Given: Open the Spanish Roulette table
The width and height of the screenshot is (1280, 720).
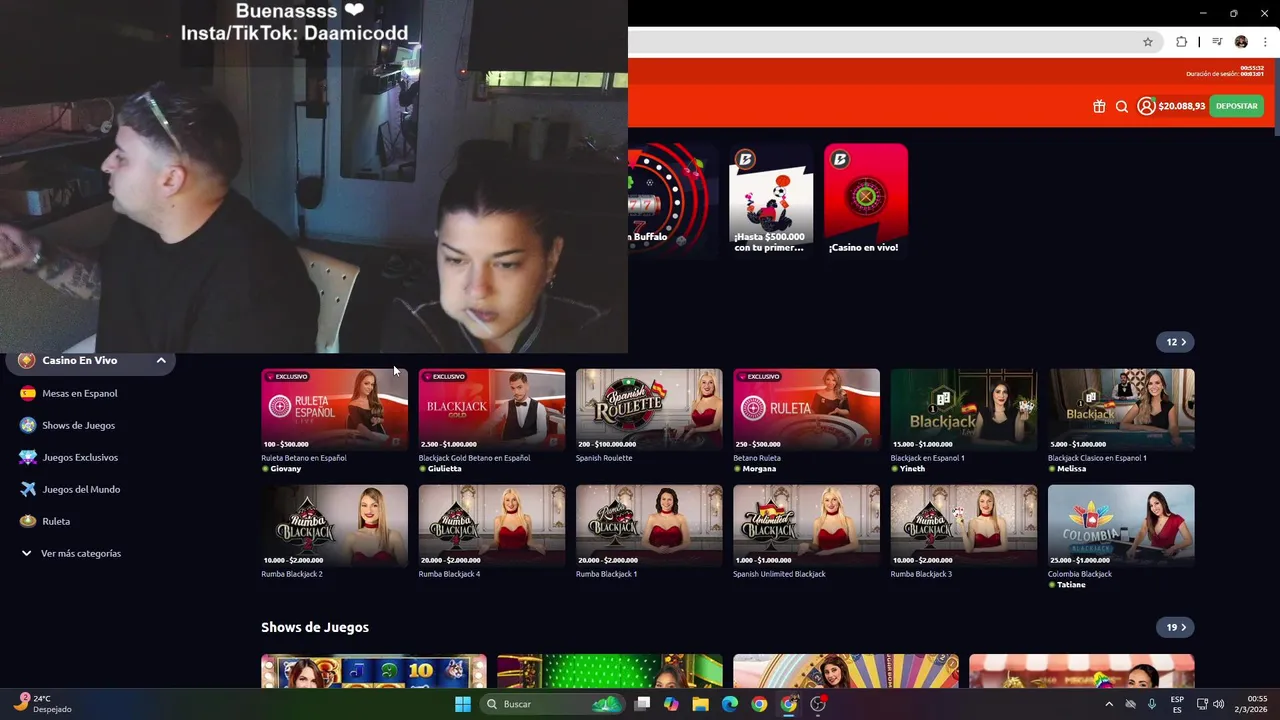Looking at the screenshot, I should (649, 409).
